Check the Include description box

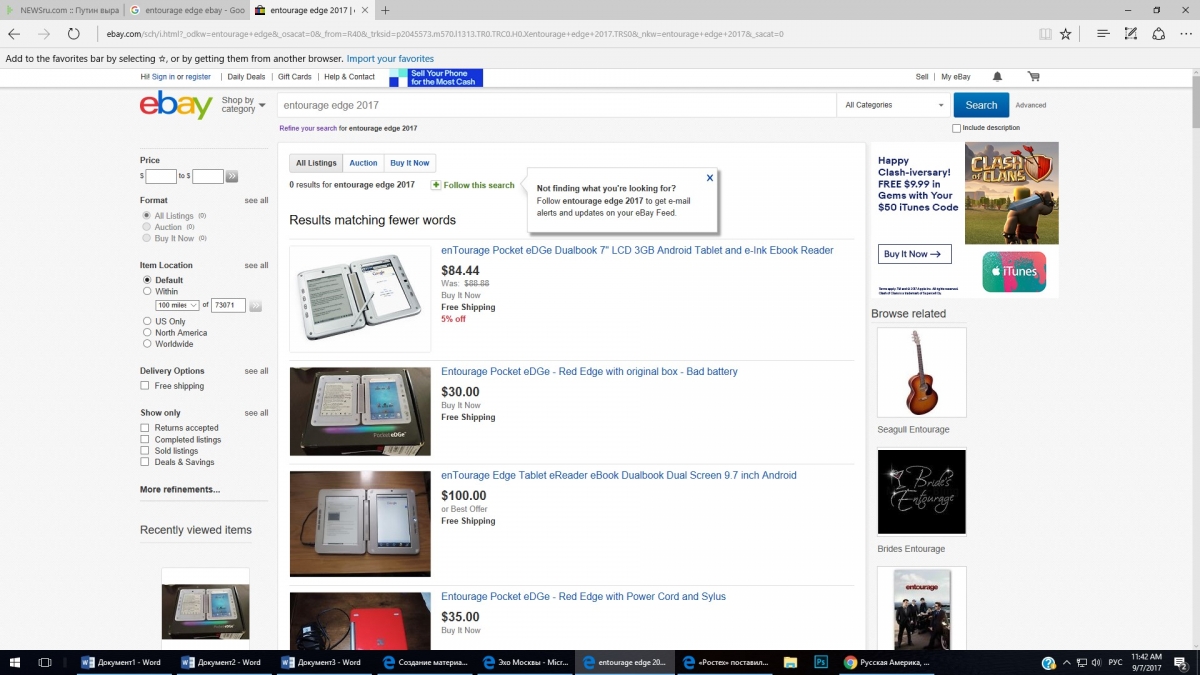pyautogui.click(x=957, y=128)
